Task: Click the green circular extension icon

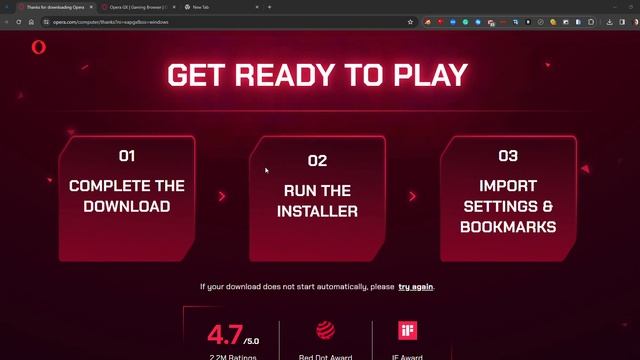Action: pyautogui.click(x=465, y=22)
